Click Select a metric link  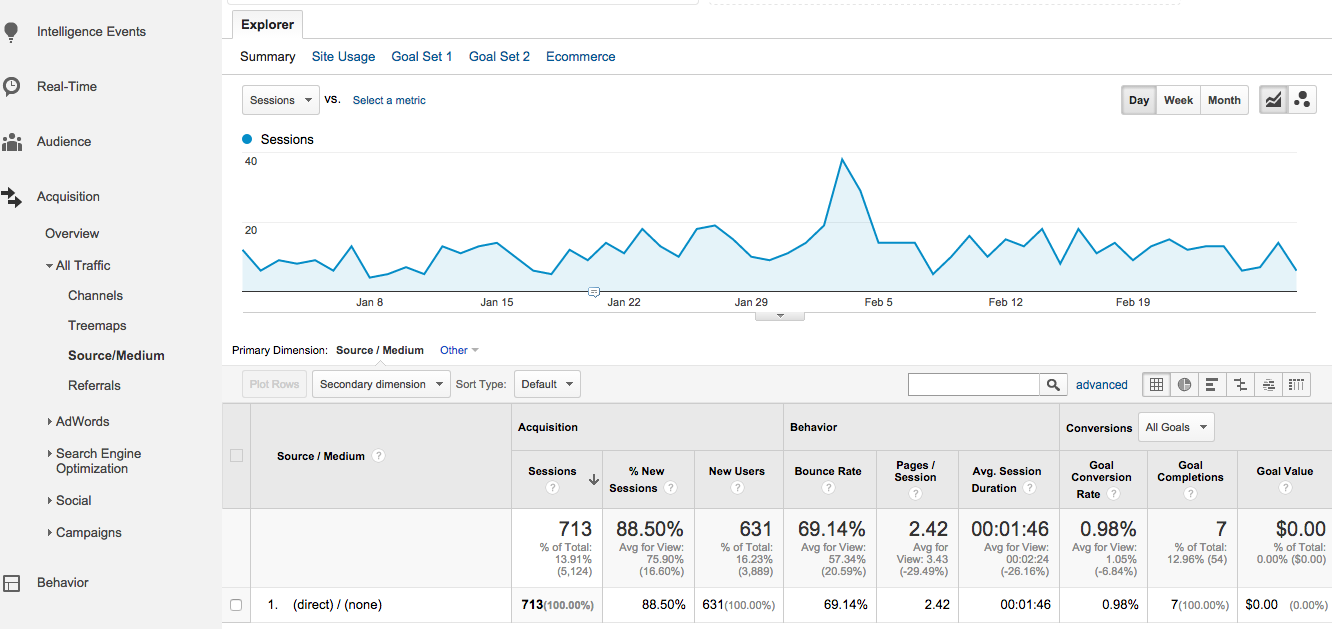389,100
